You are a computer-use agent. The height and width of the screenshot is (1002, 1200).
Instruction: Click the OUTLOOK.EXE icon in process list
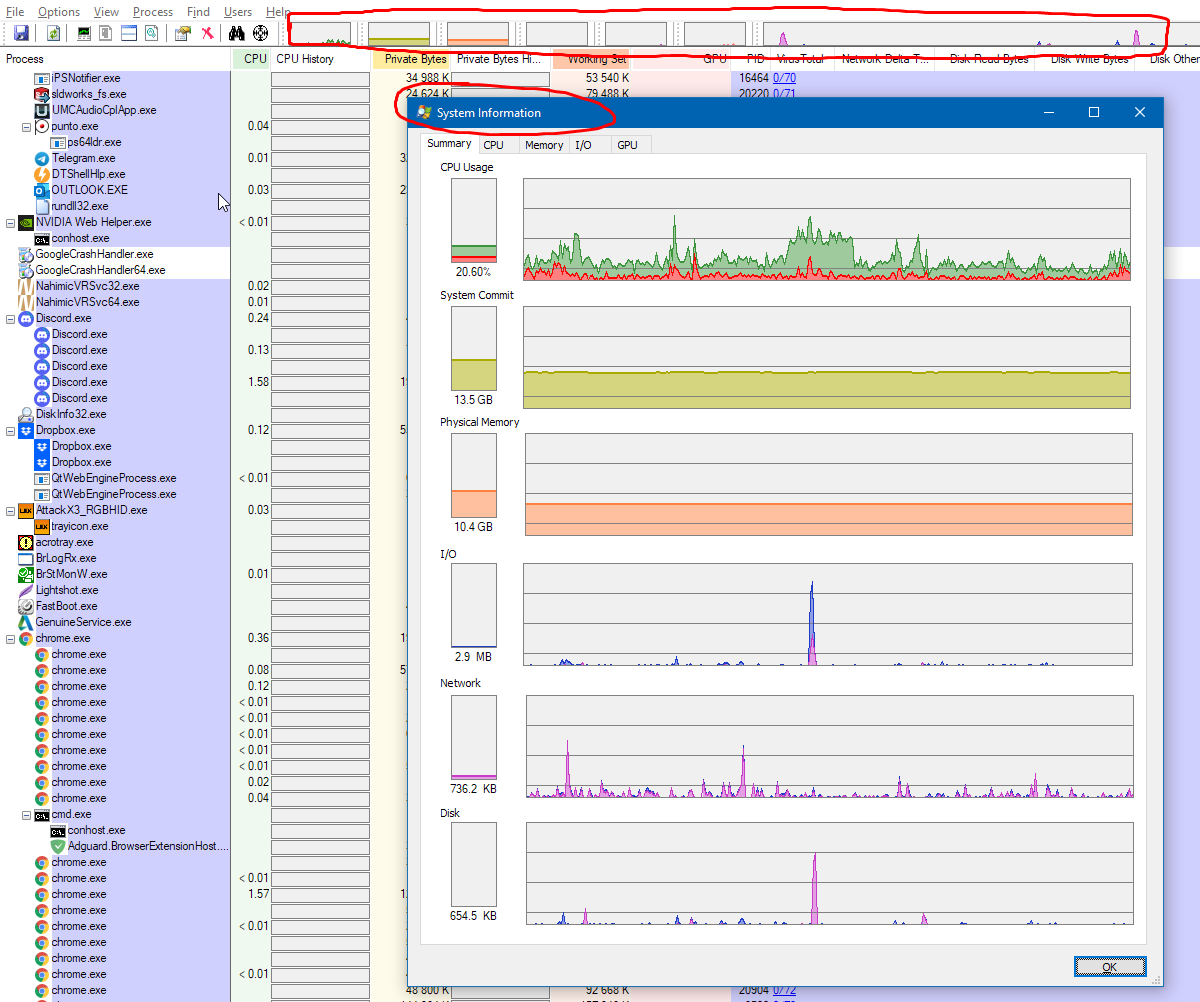pos(42,190)
